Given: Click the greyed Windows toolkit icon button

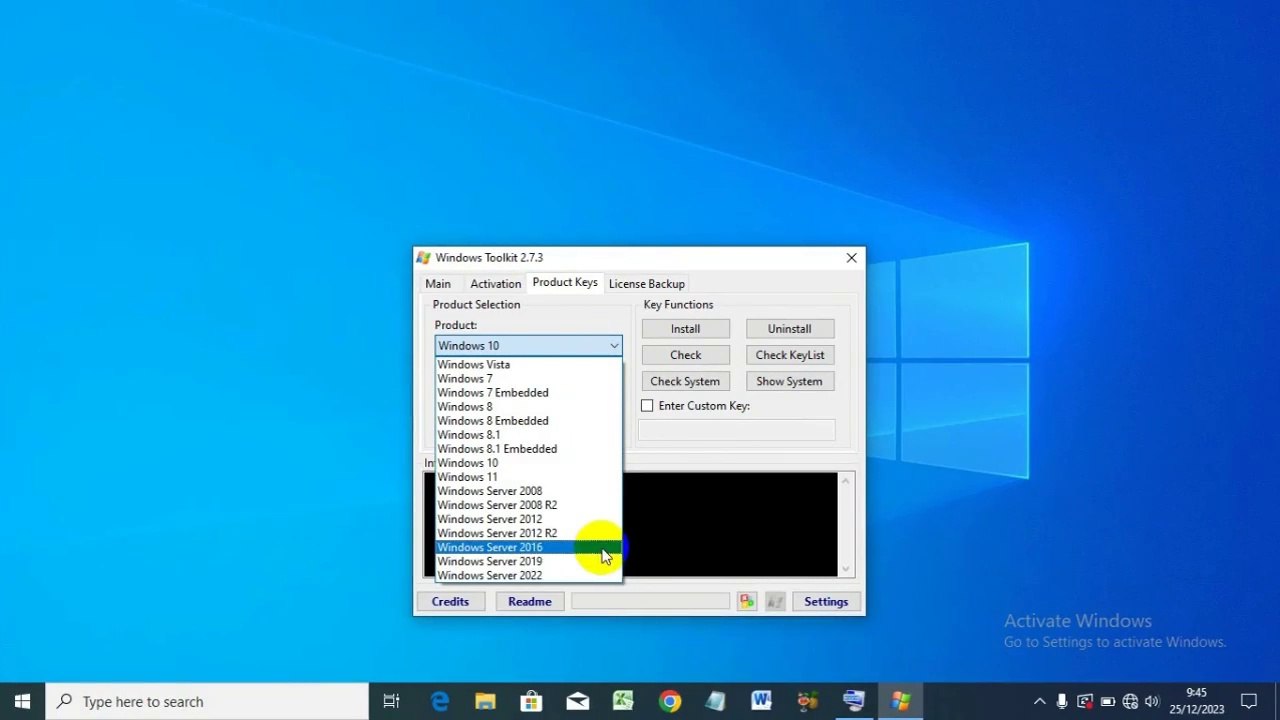Looking at the screenshot, I should pyautogui.click(x=775, y=601).
